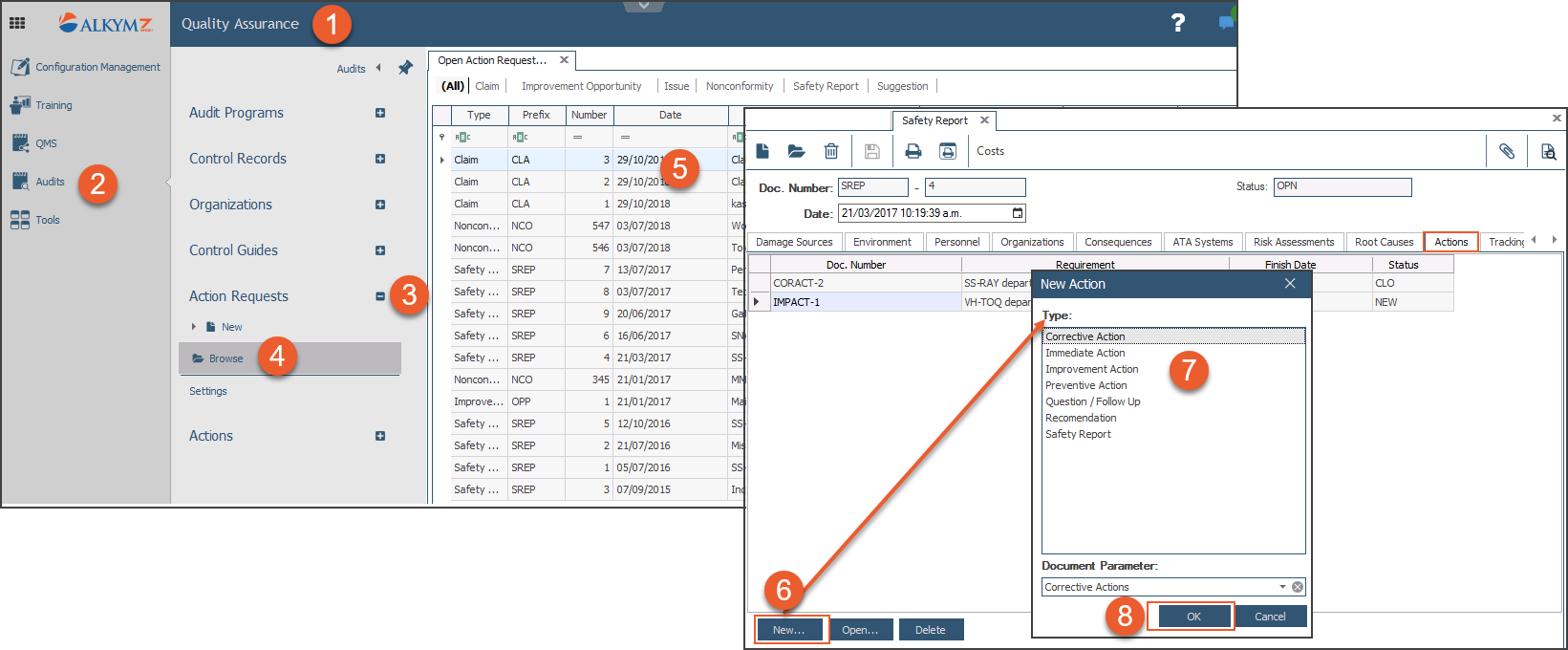1568x650 pixels.
Task: Open the Risk Assessments tab
Action: coord(1294,242)
